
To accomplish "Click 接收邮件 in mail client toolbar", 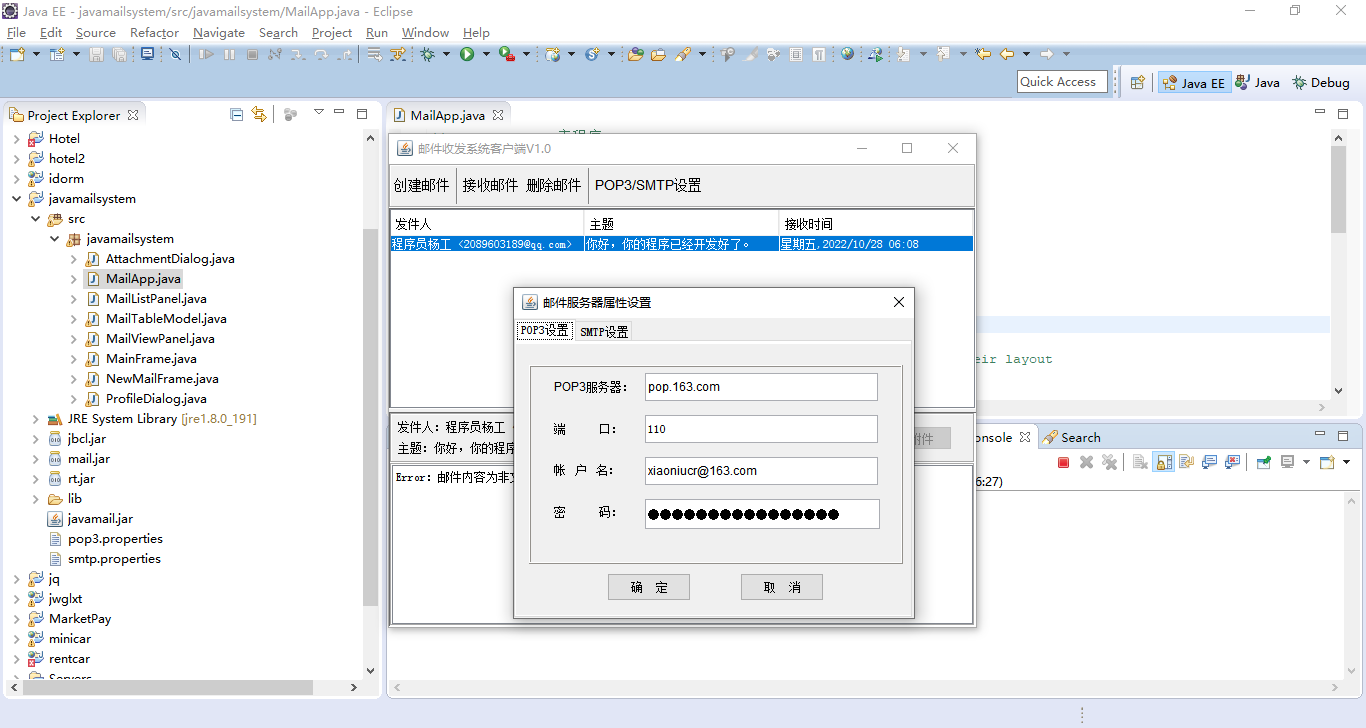I will pos(490,185).
